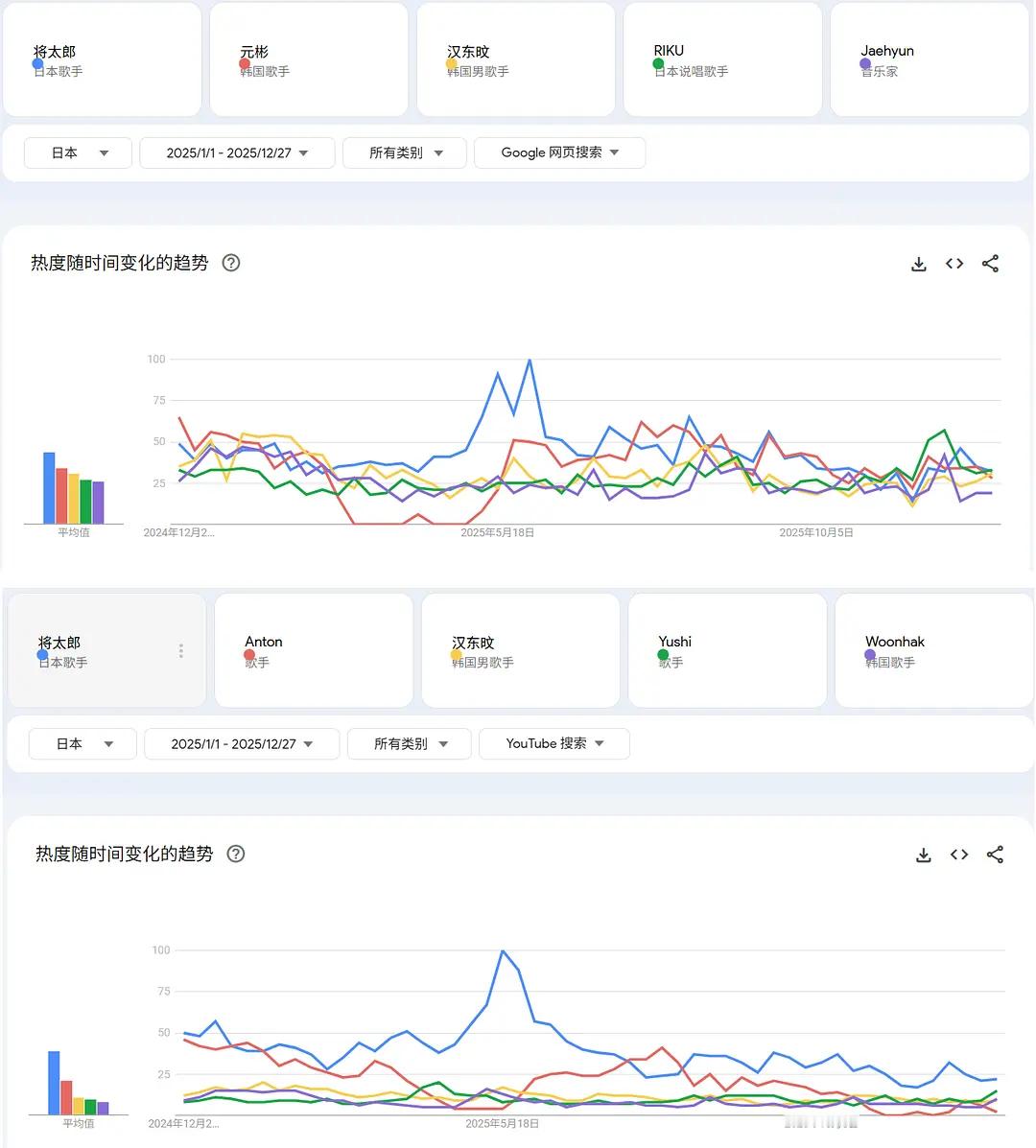Viewport: 1036px width, 1148px height.
Task: Click red average bar in Google chart
Action: [x=61, y=497]
